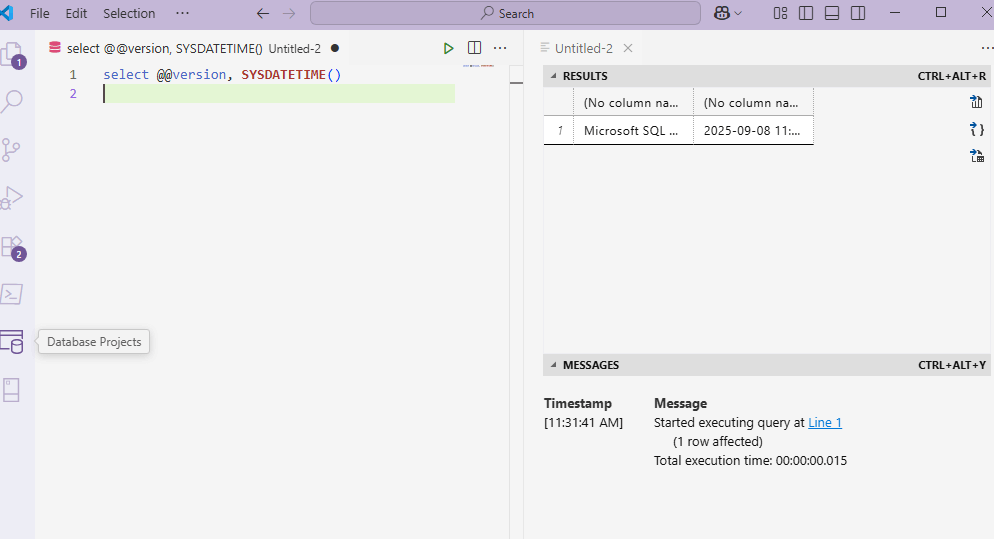Run the SQL query with the green play button
This screenshot has height=539, width=994.
[x=449, y=48]
